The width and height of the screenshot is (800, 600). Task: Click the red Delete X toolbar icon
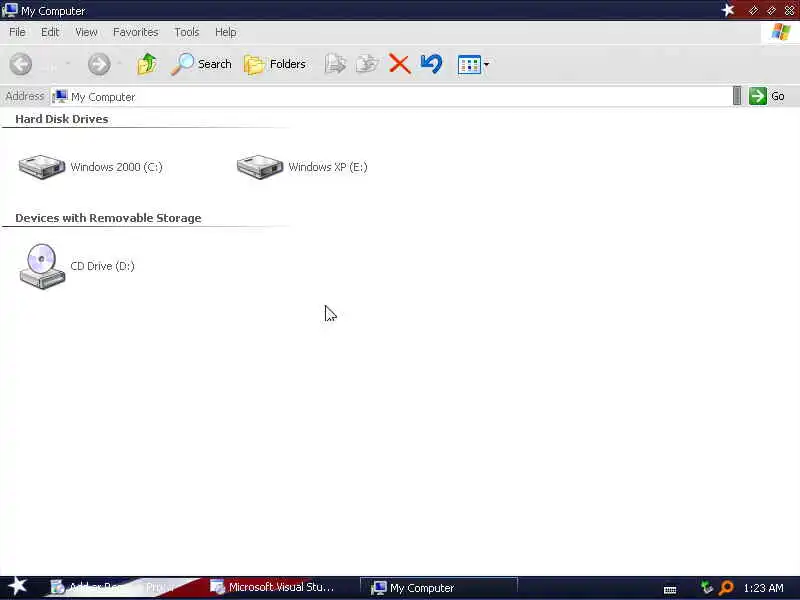point(399,64)
